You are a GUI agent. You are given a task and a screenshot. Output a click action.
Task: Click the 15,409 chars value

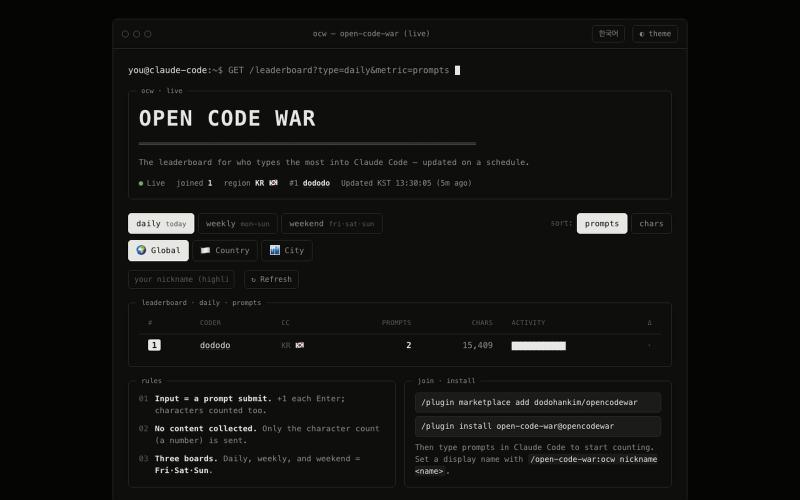478,345
